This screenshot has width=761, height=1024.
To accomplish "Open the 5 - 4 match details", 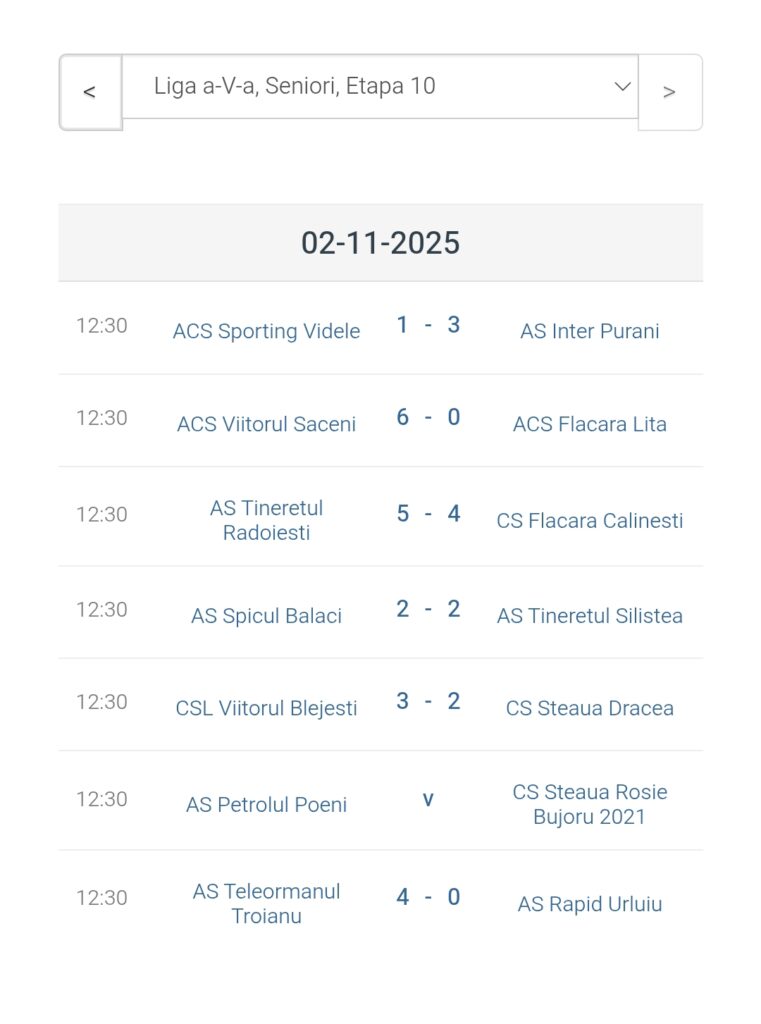I will tap(427, 514).
